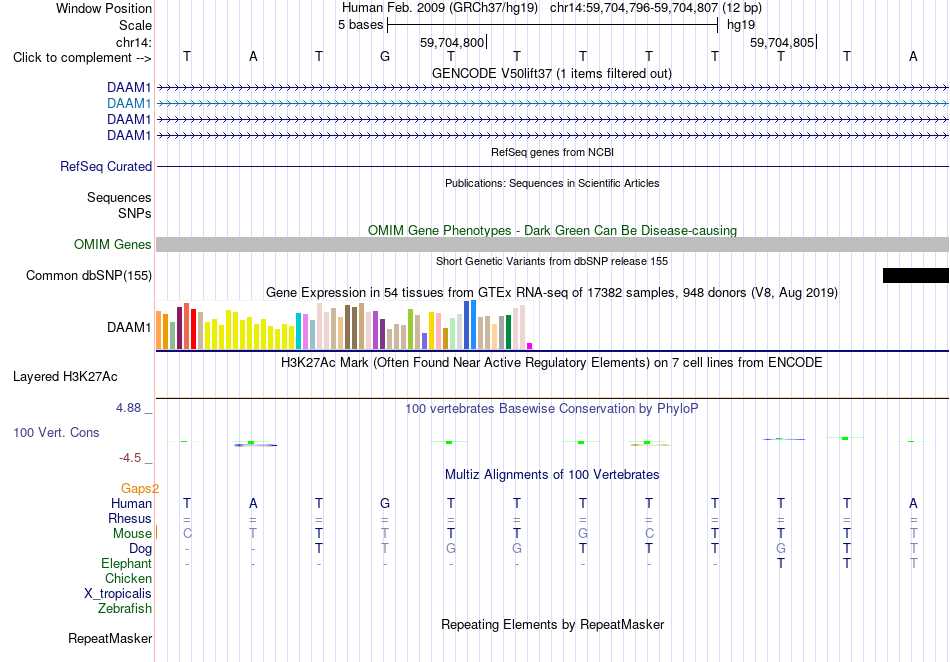Click the "Click to complement -->" link
Viewport: 950px width, 662px height.
point(82,58)
